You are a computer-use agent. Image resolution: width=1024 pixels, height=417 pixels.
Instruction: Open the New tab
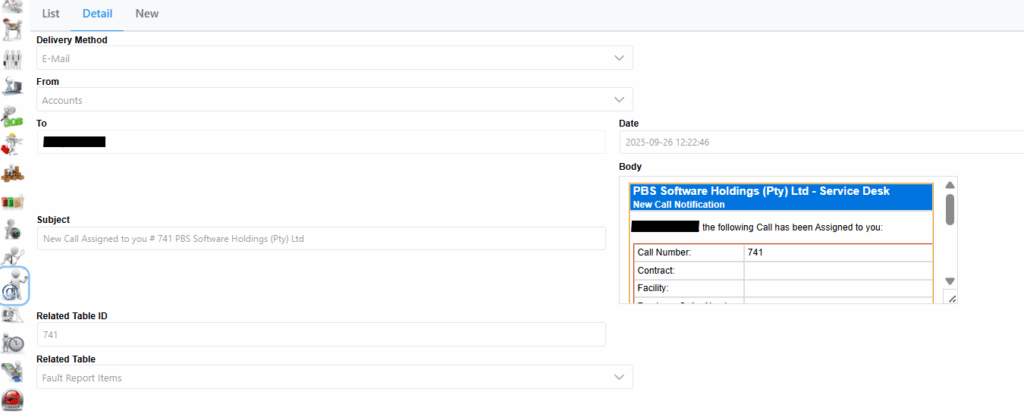[147, 14]
